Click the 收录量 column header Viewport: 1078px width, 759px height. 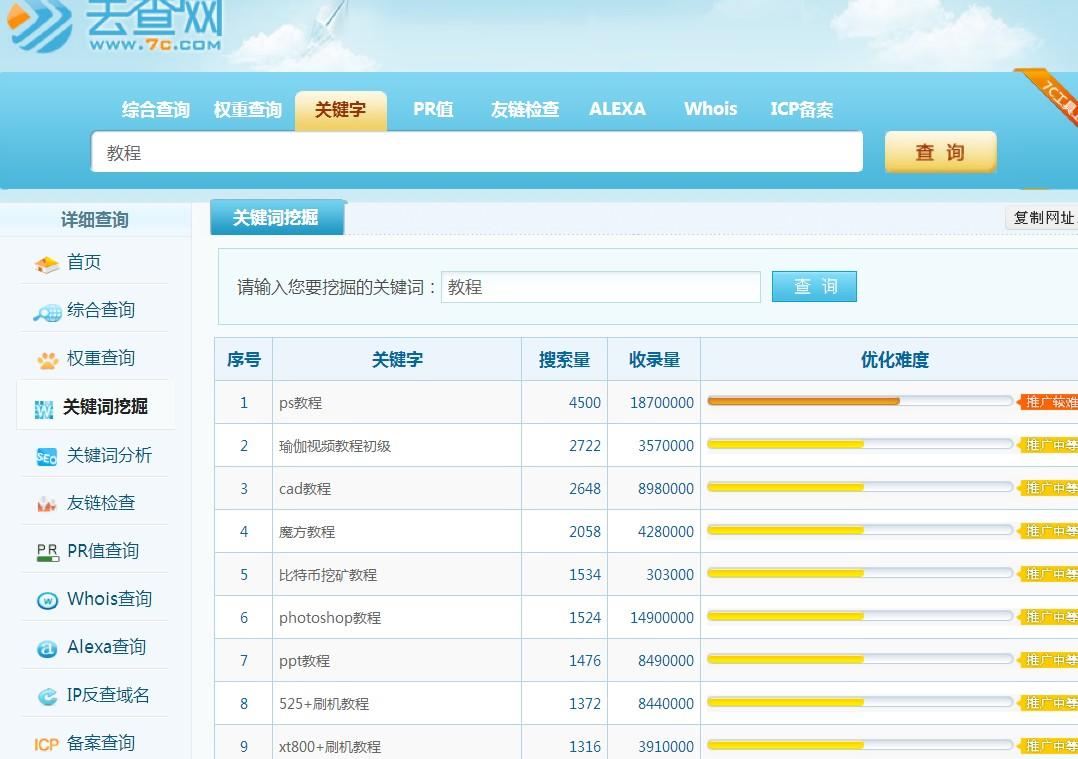coord(654,360)
